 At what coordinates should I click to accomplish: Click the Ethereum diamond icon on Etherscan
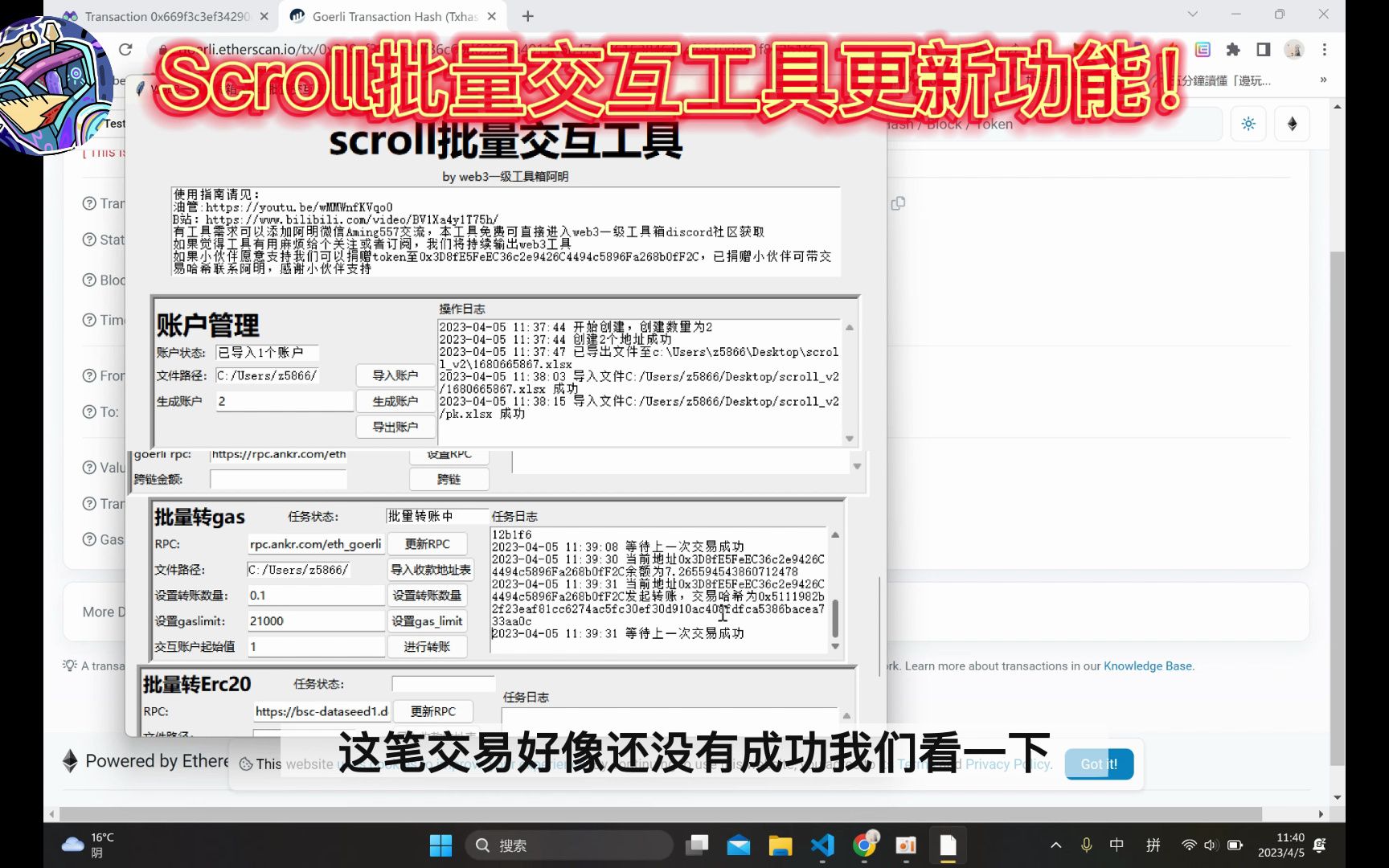point(1292,123)
